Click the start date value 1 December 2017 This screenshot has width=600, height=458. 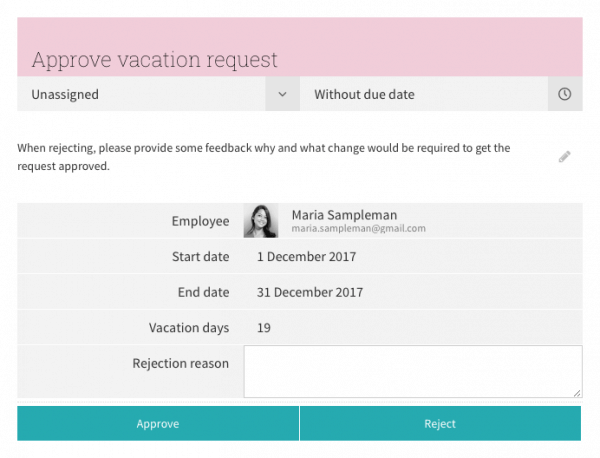[306, 257]
